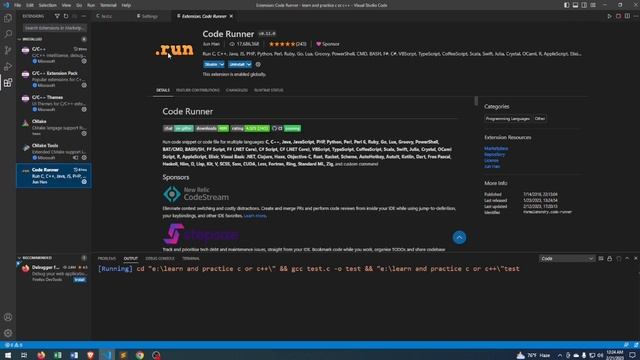Open the File menu
The image size is (640, 360).
[18, 5]
